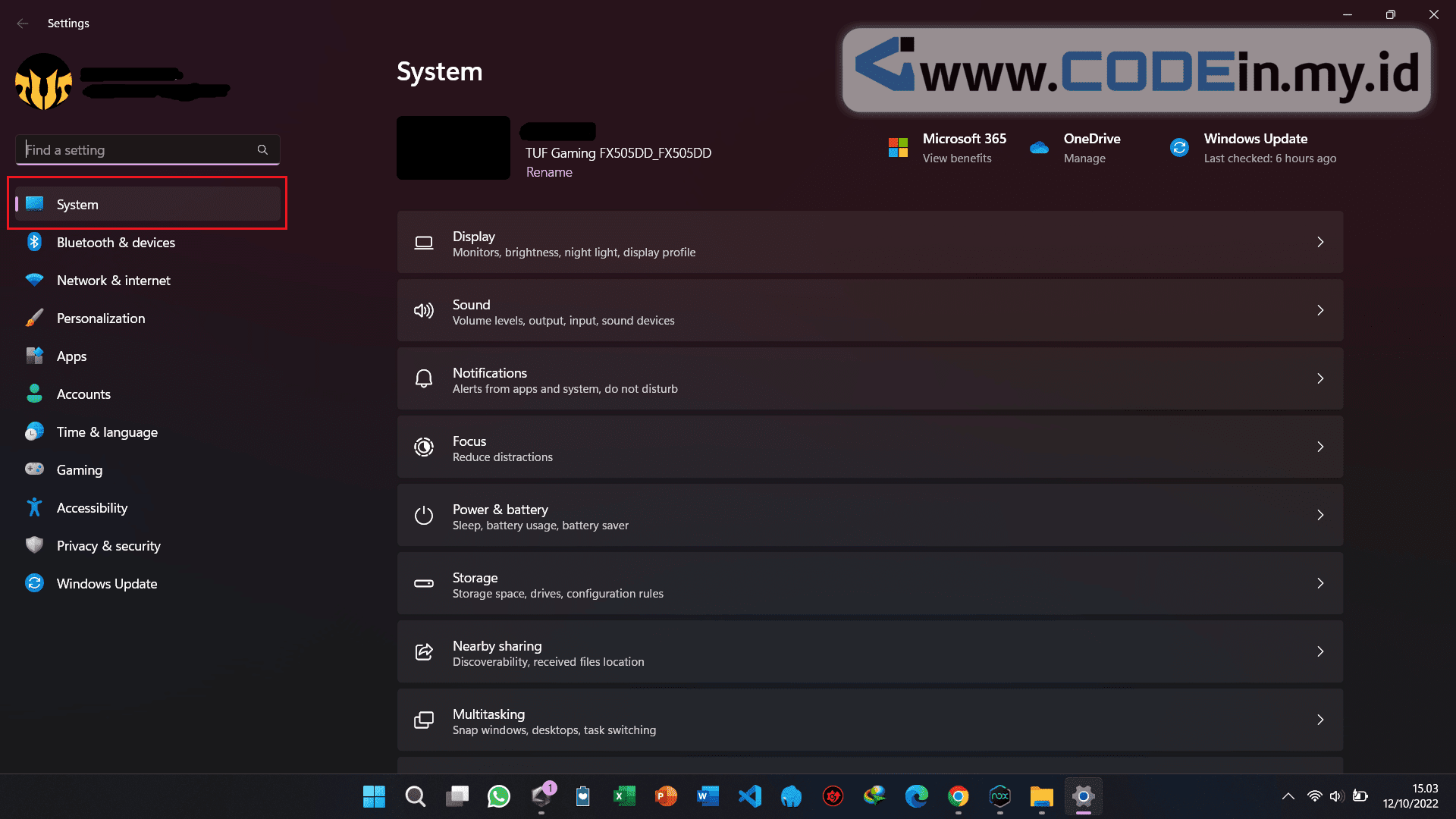Select Apps in the sidebar
Image resolution: width=1456 pixels, height=819 pixels.
(71, 356)
